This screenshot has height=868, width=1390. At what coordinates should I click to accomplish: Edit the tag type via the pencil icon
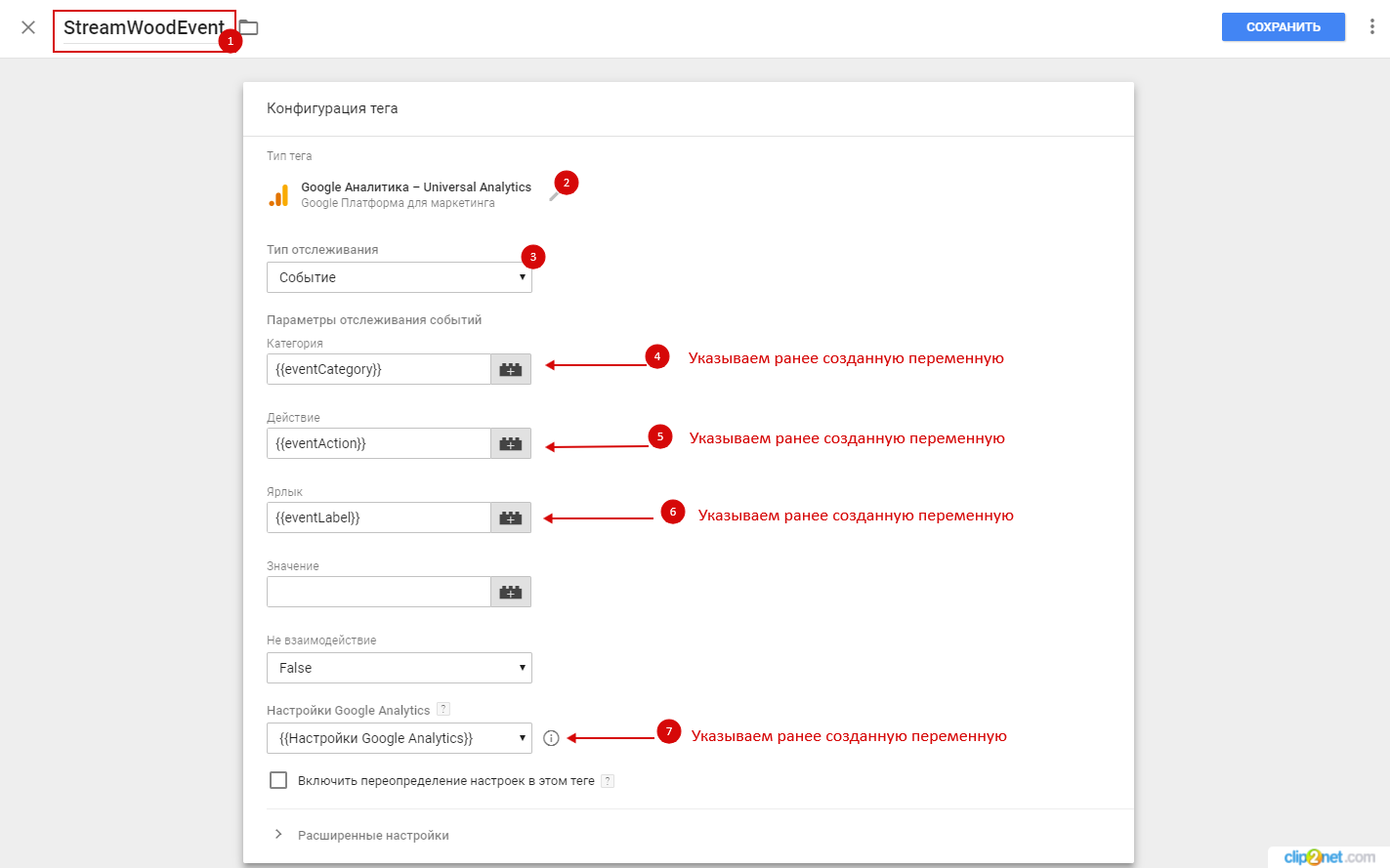pyautogui.click(x=554, y=195)
